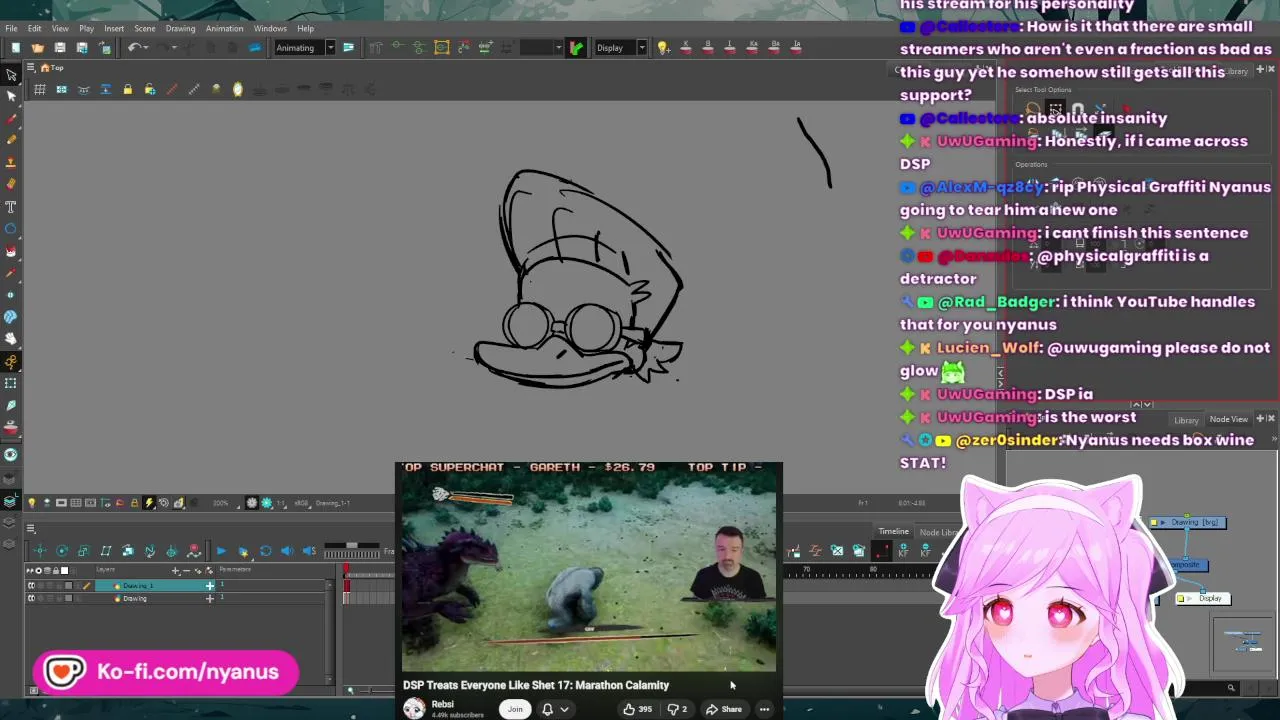Click the Show Grid icon in the Camera toolbar
The height and width of the screenshot is (720, 1280).
40,90
